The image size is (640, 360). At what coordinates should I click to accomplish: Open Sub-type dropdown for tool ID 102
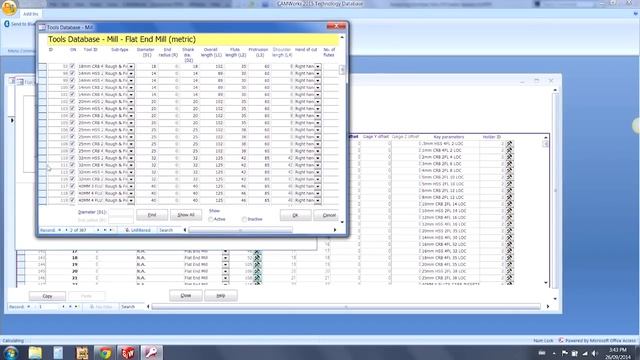coord(131,102)
